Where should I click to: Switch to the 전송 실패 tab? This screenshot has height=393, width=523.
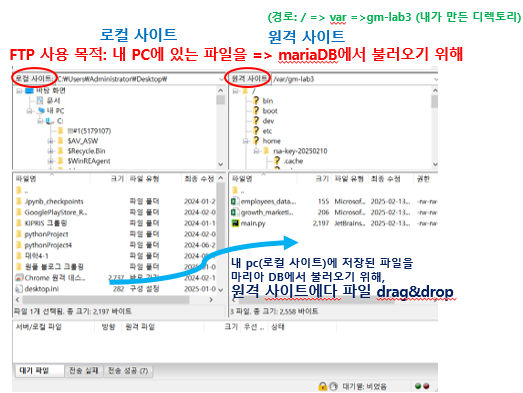coord(84,371)
